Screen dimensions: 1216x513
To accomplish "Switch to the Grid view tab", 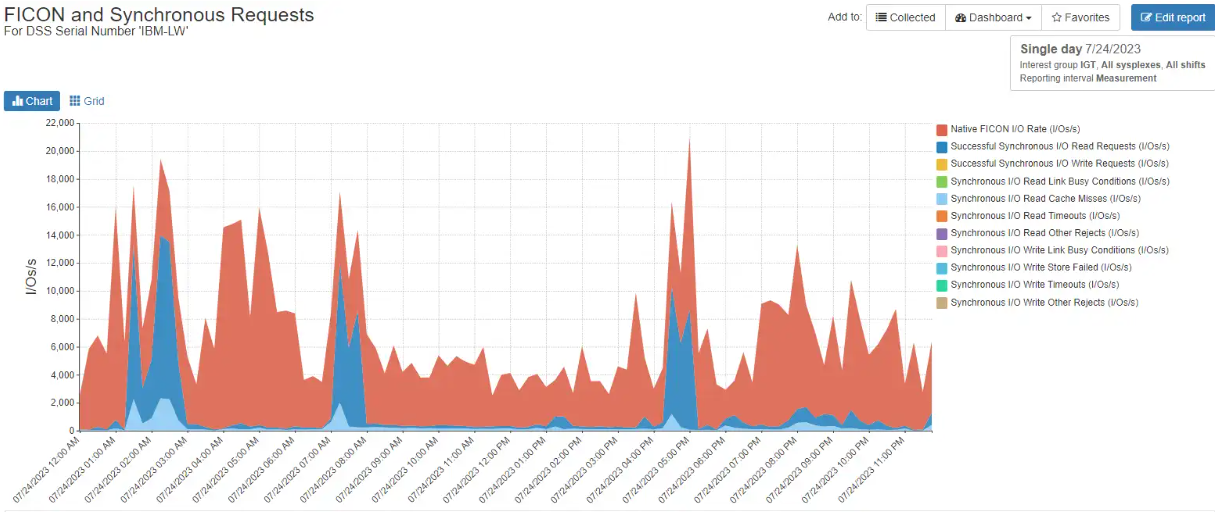I will (87, 101).
